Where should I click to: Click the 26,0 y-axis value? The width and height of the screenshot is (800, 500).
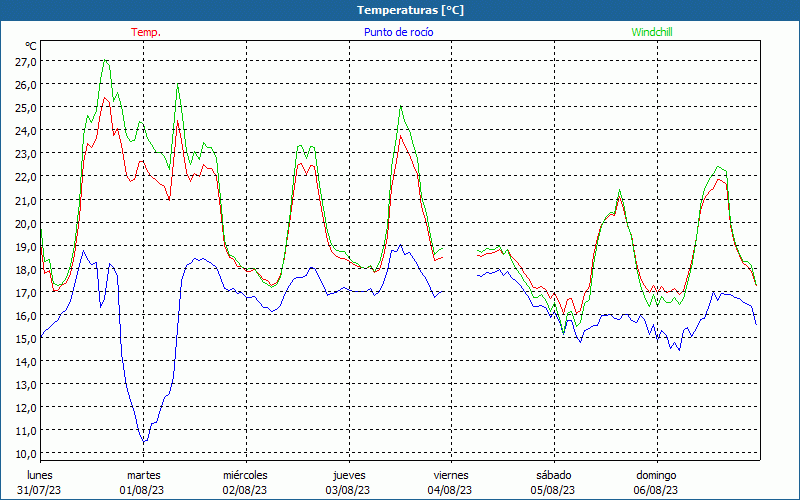tap(27, 85)
